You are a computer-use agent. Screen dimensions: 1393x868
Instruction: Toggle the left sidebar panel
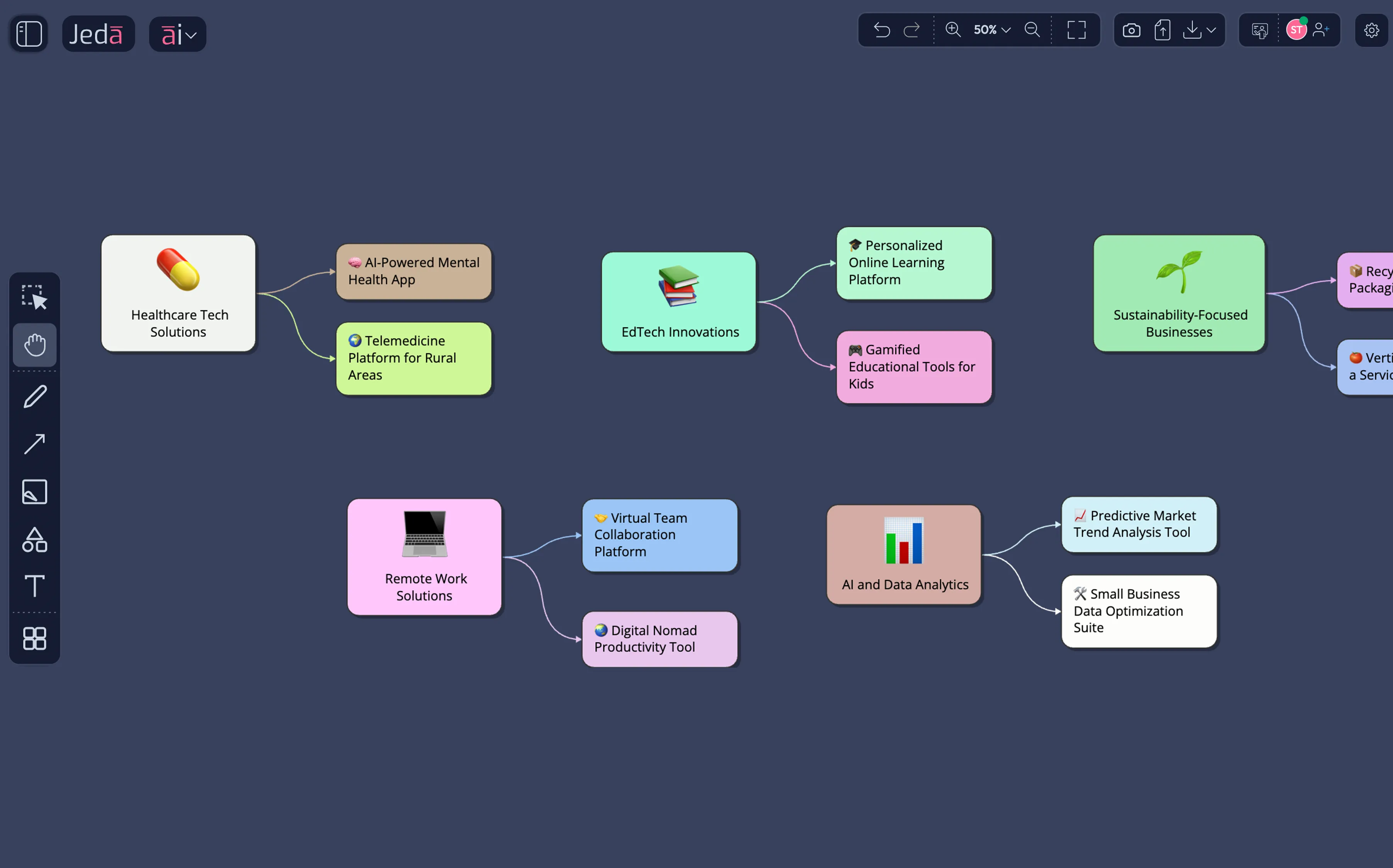[29, 34]
